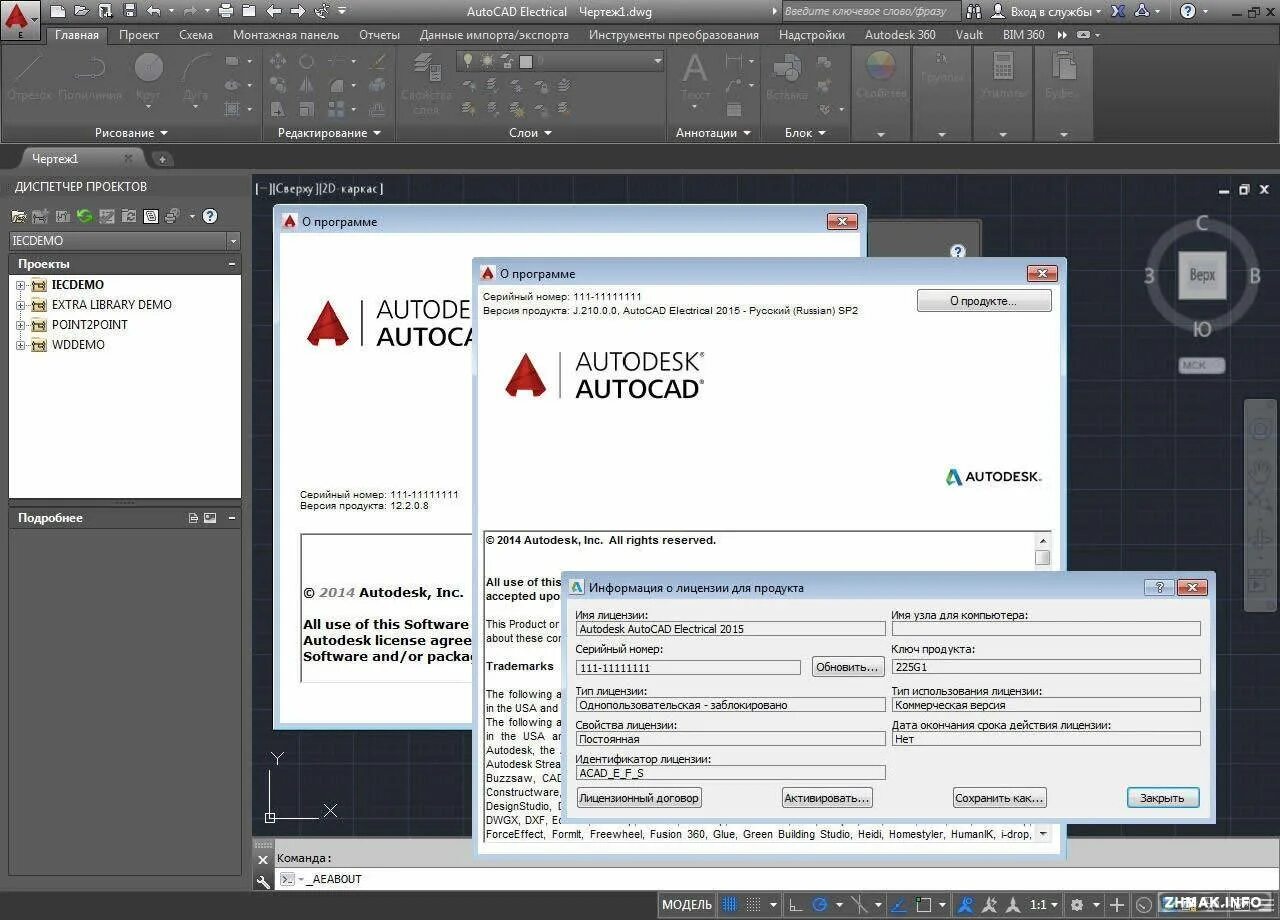Select EXTRA LIBRARY DEMO project in tree

coord(111,305)
